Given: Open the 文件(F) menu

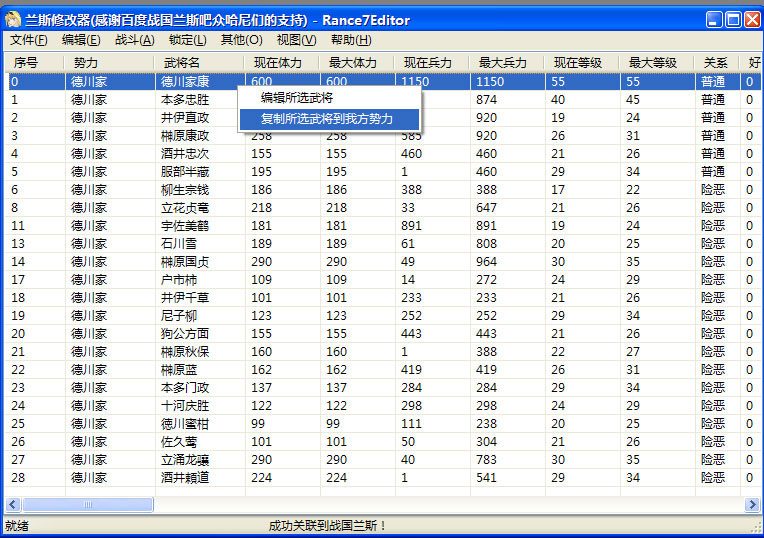Looking at the screenshot, I should (29, 40).
